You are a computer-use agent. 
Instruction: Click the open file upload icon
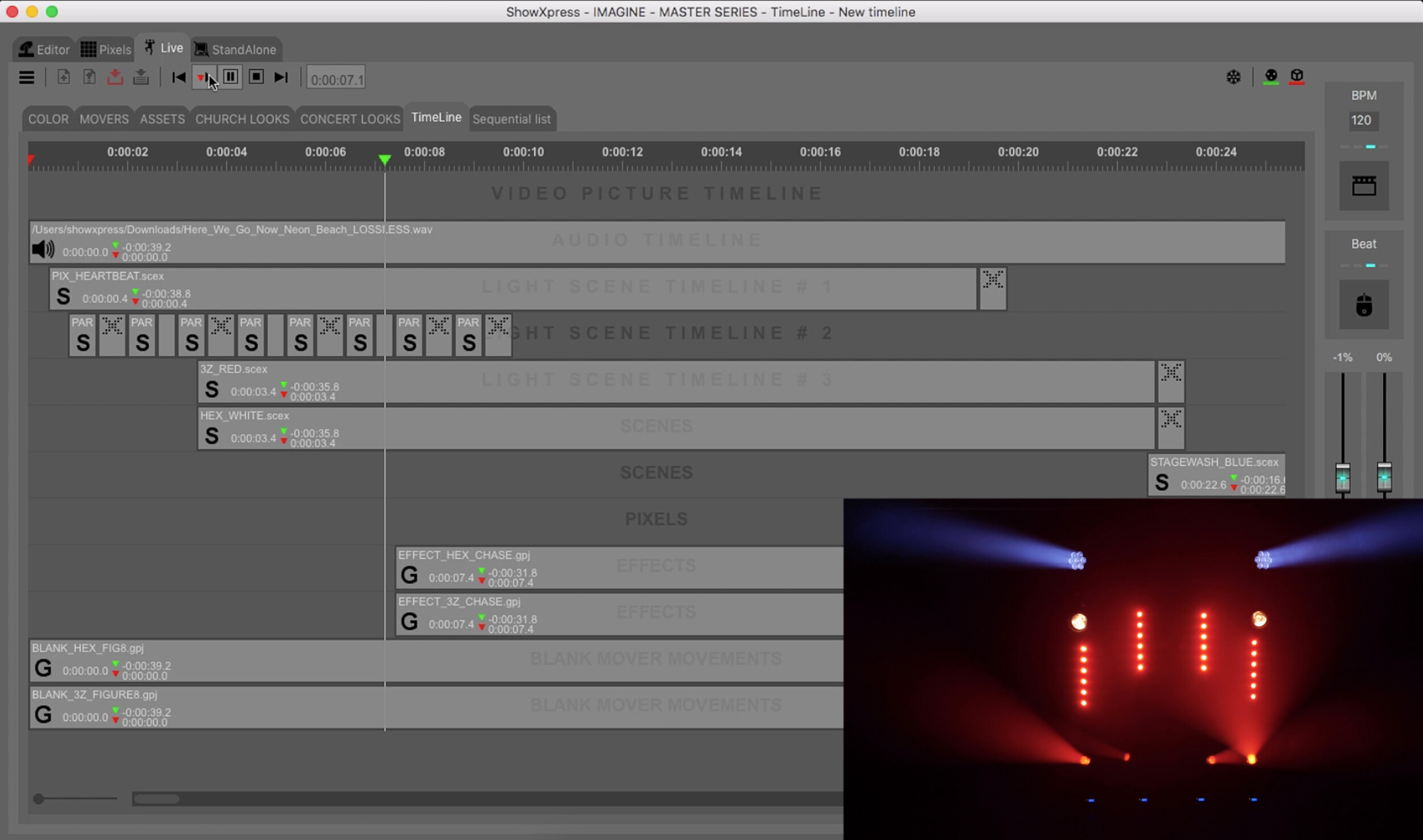pyautogui.click(x=89, y=77)
